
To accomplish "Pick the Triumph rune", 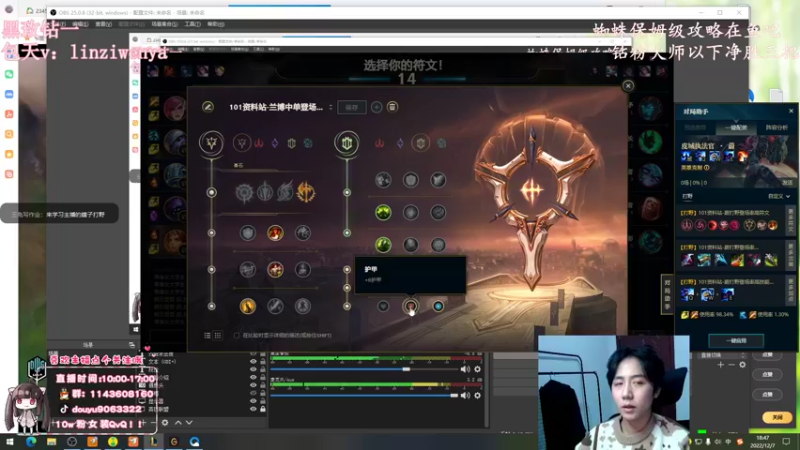I will tap(275, 233).
